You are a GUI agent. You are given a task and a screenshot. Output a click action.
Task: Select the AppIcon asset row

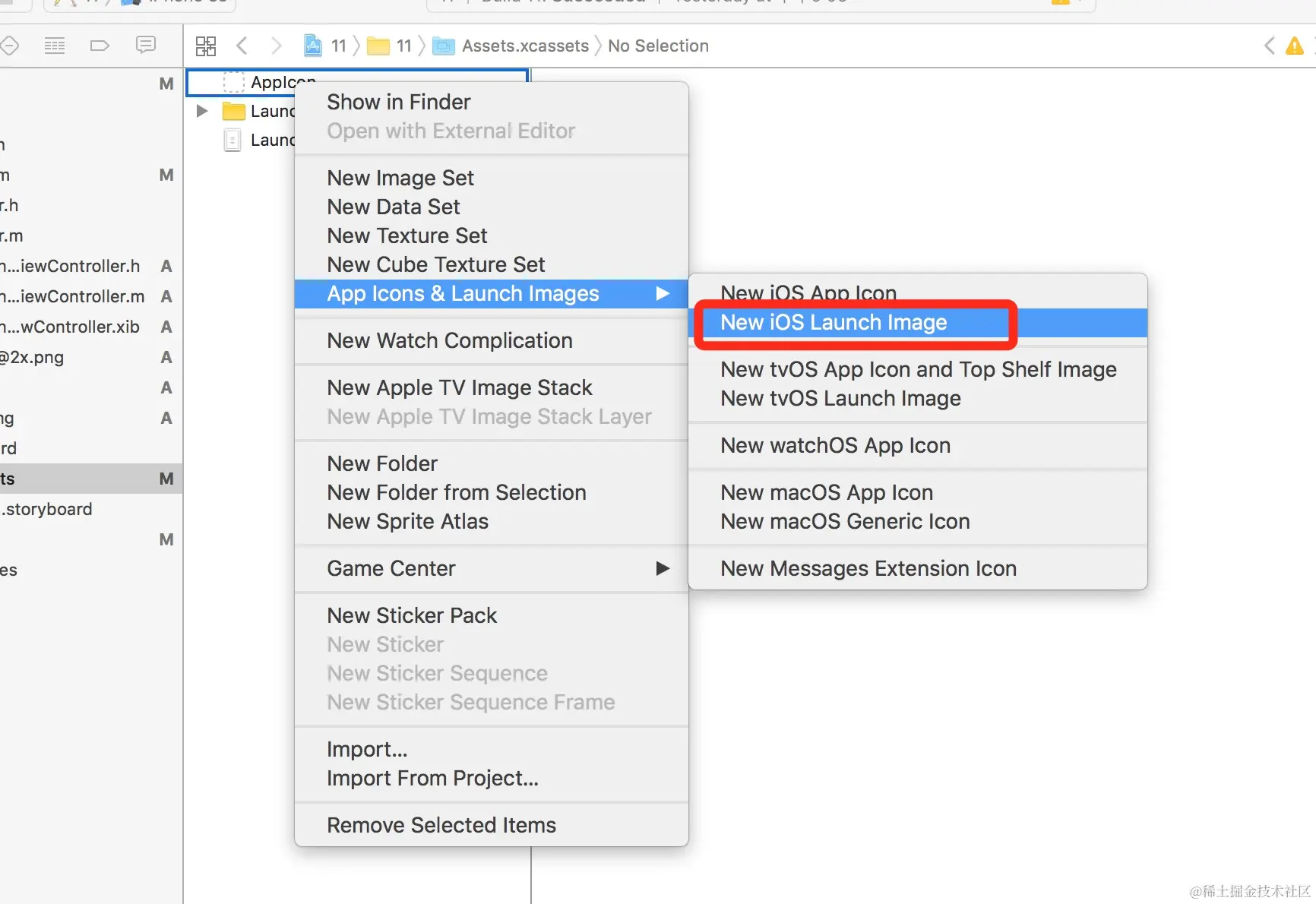click(357, 81)
